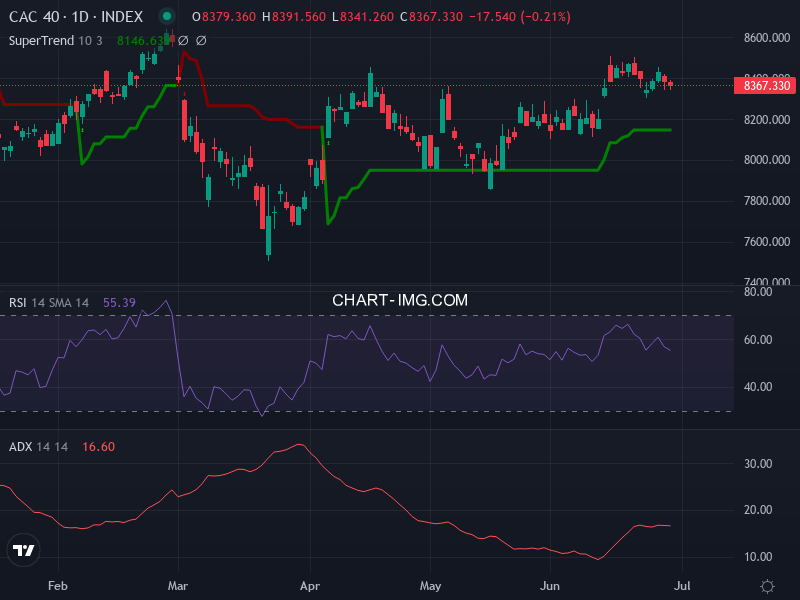
Task: Click the RSI 60.00 axis label
Action: point(758,340)
